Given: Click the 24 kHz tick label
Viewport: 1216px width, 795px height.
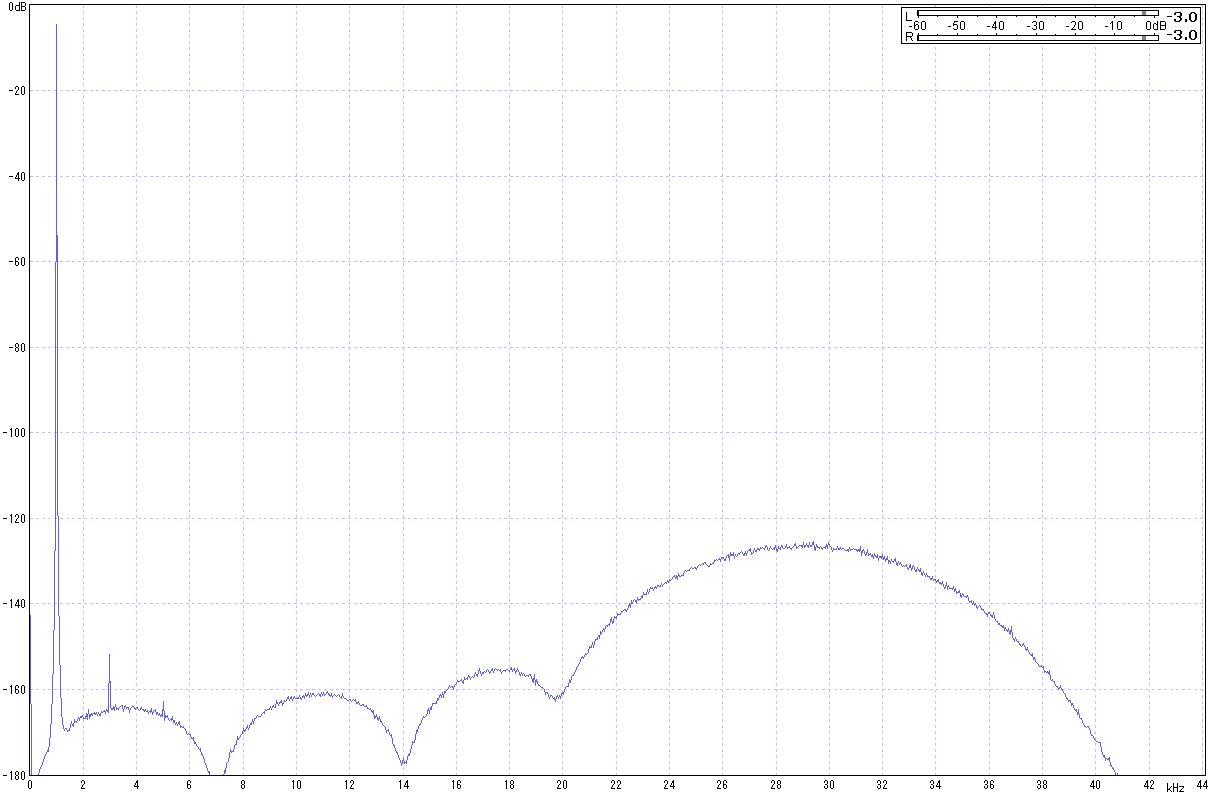Looking at the screenshot, I should pos(669,786).
